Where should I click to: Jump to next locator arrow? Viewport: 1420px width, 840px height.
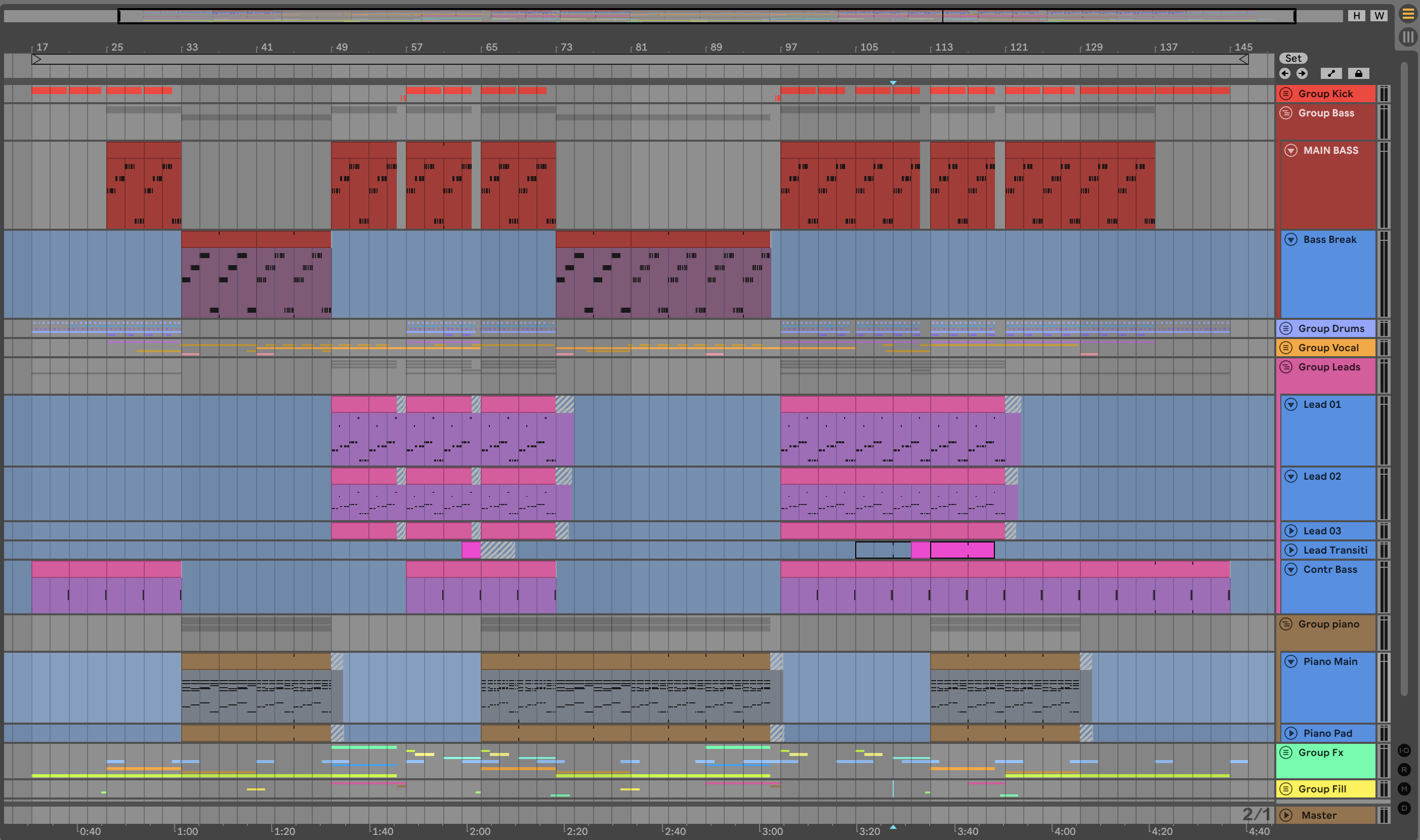point(1302,73)
